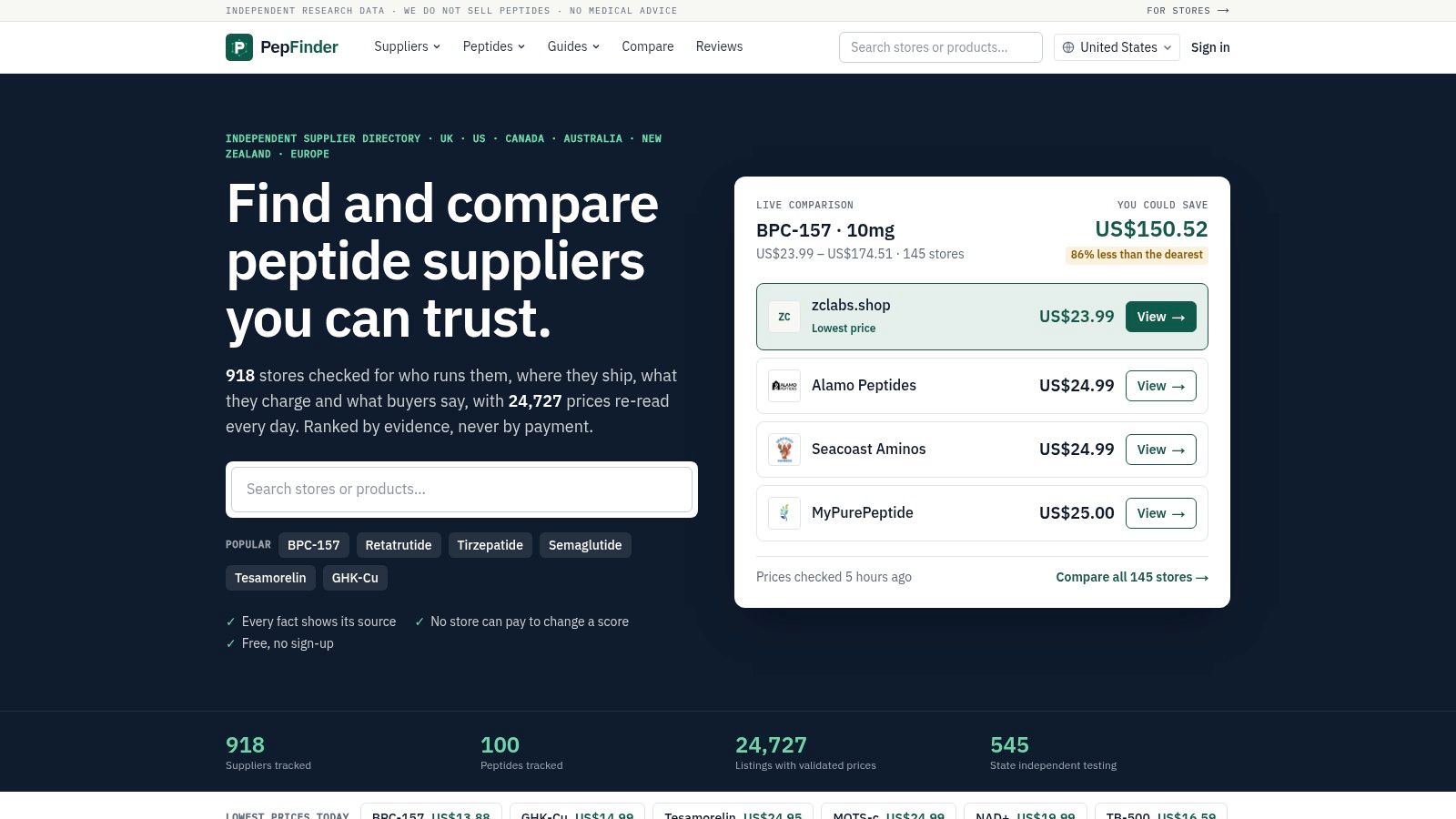The height and width of the screenshot is (819, 1456).
Task: Click the Alamo Peptides store name
Action: click(x=864, y=386)
